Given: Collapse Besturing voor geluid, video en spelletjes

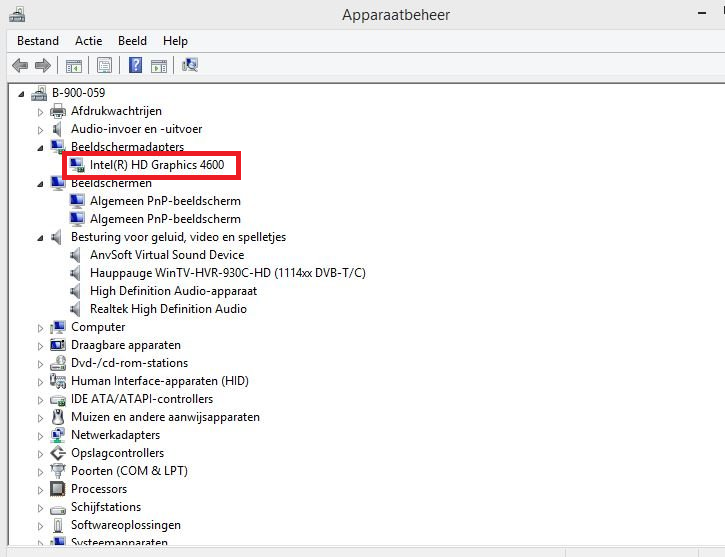Looking at the screenshot, I should pyautogui.click(x=40, y=238).
